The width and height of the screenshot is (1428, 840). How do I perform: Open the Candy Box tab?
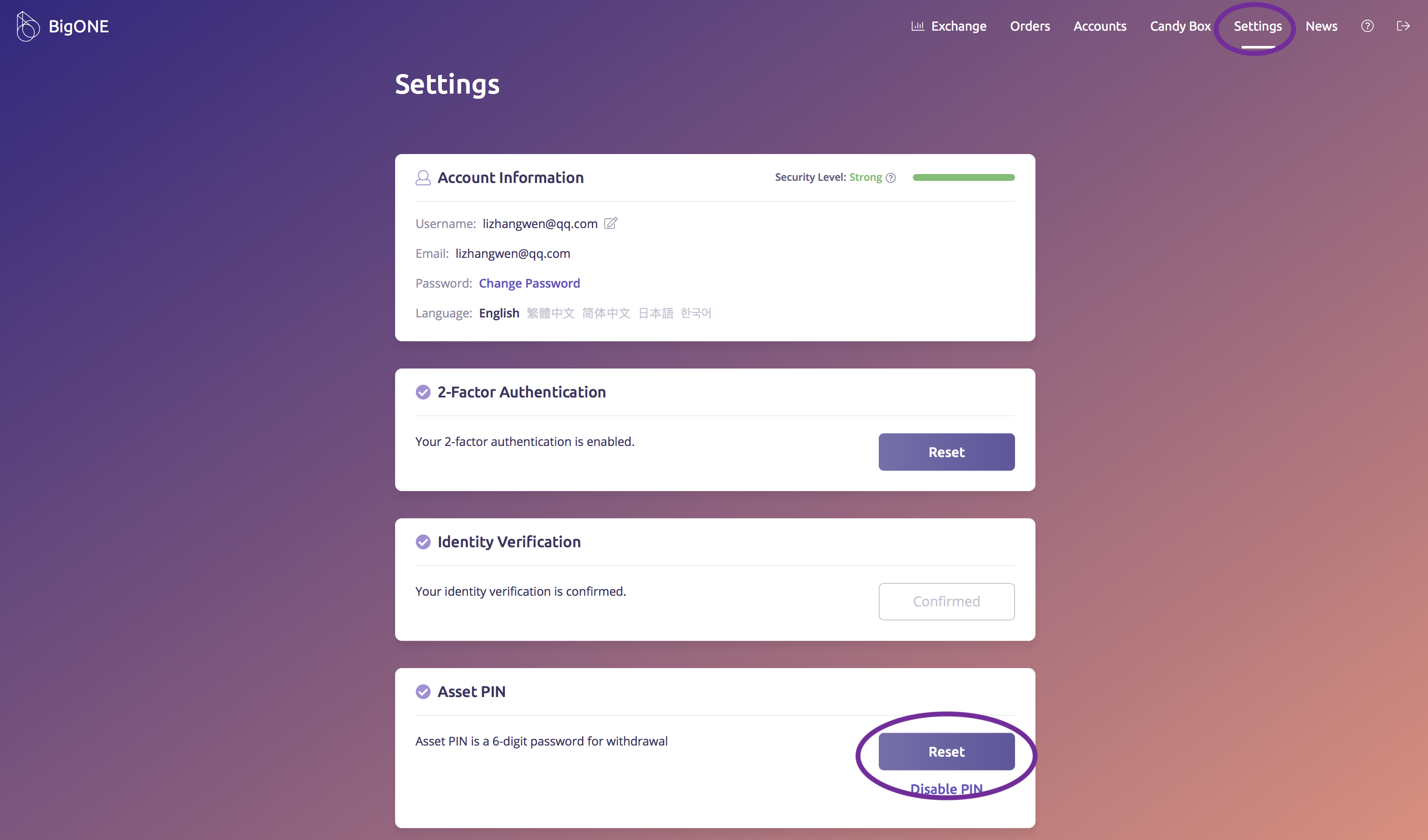coord(1180,26)
